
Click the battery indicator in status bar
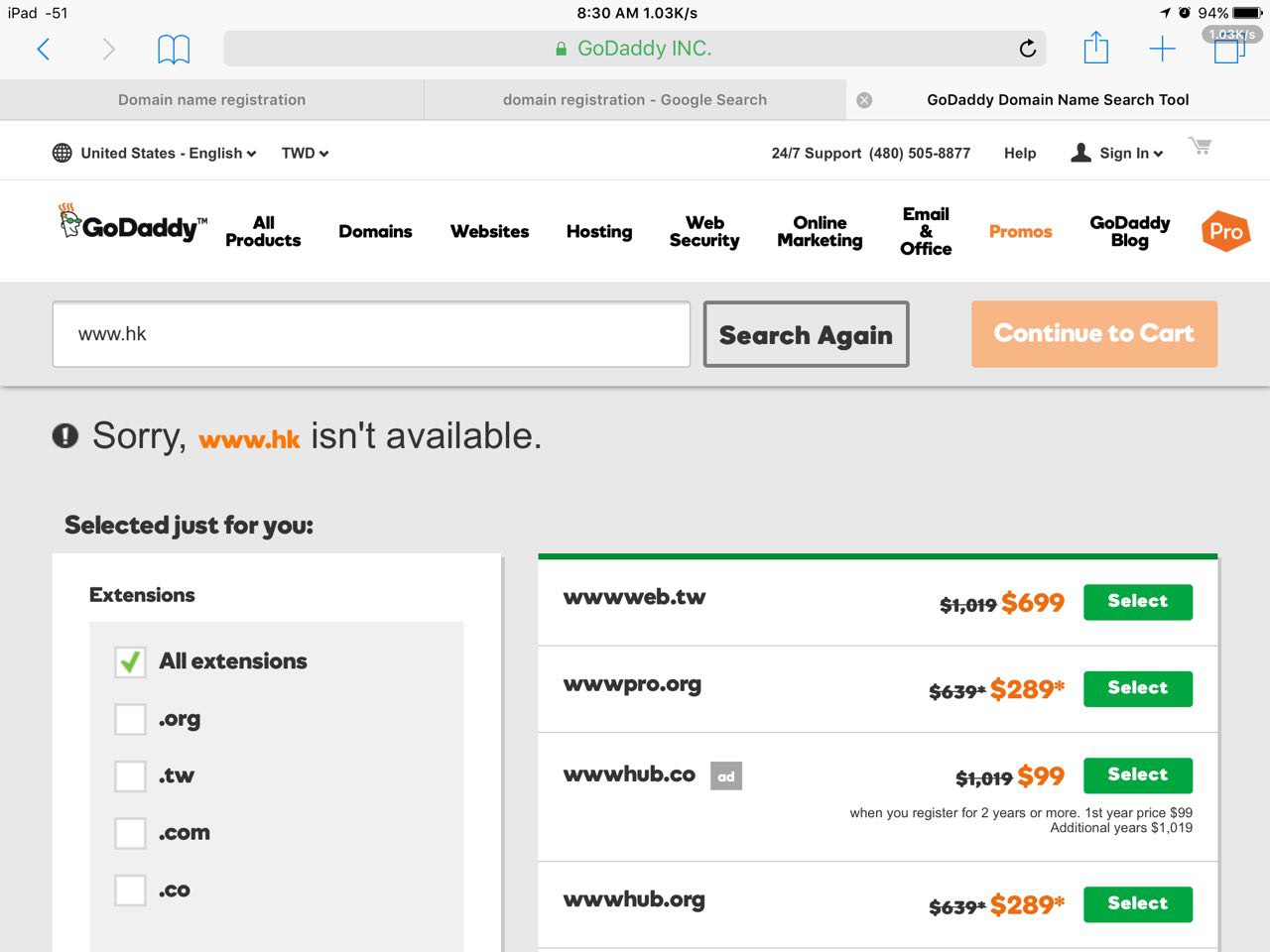click(x=1248, y=13)
